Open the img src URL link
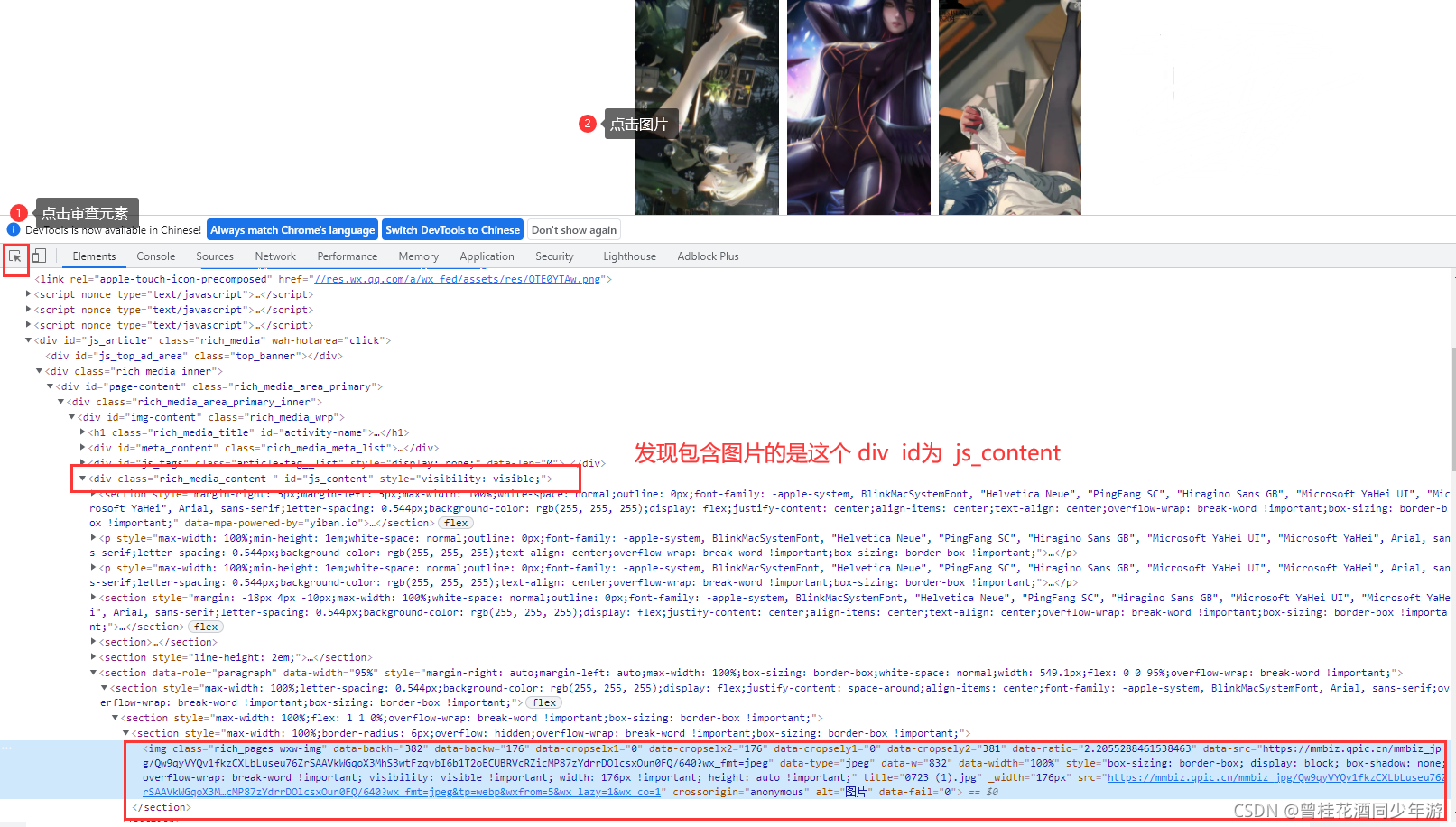 click(1275, 777)
